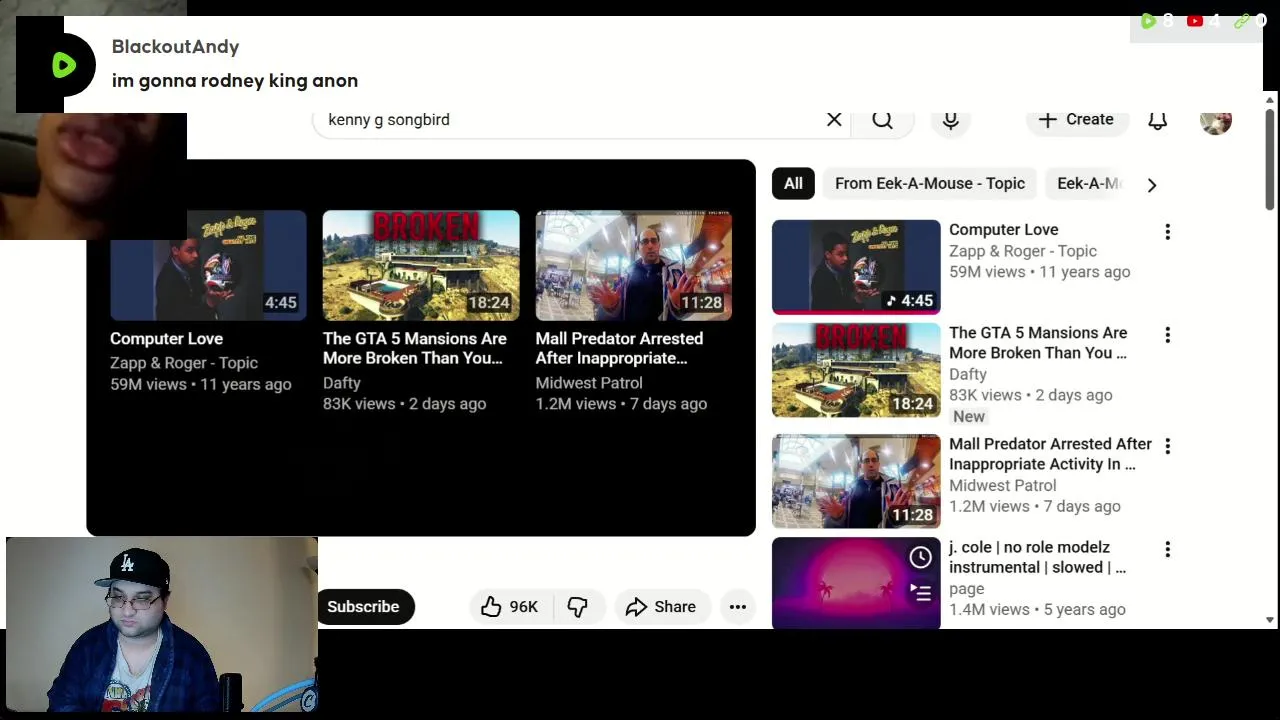
Task: Open more actions three-dot menu below video
Action: click(738, 607)
